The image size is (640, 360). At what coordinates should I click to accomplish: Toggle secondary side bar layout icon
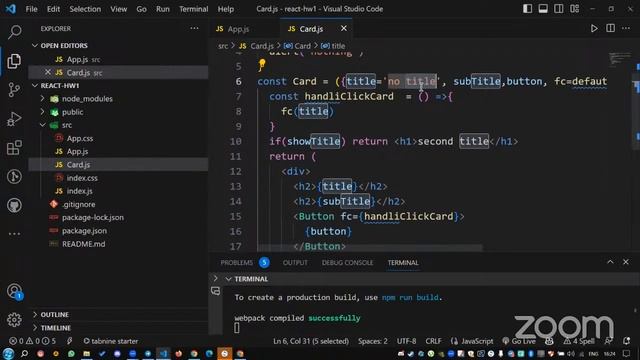(x=558, y=9)
